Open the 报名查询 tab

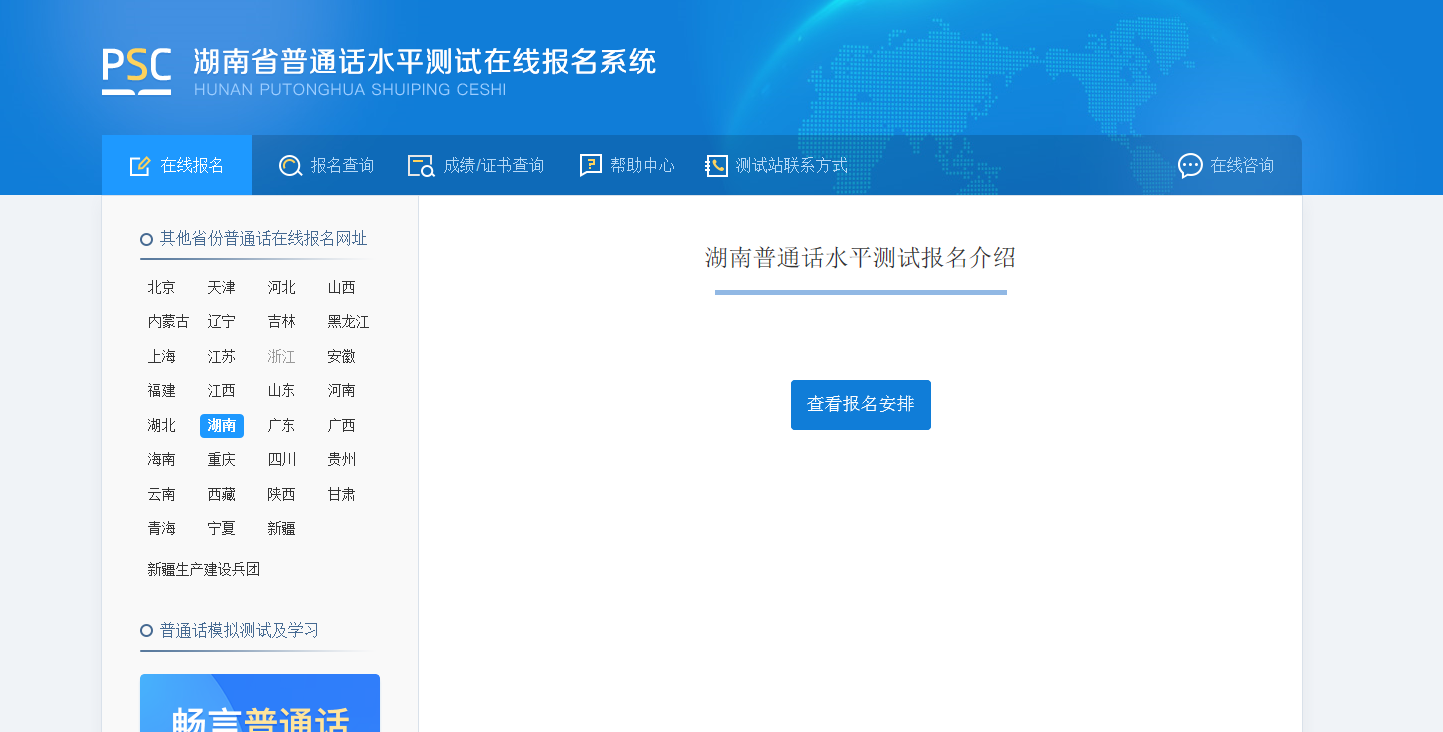click(342, 166)
